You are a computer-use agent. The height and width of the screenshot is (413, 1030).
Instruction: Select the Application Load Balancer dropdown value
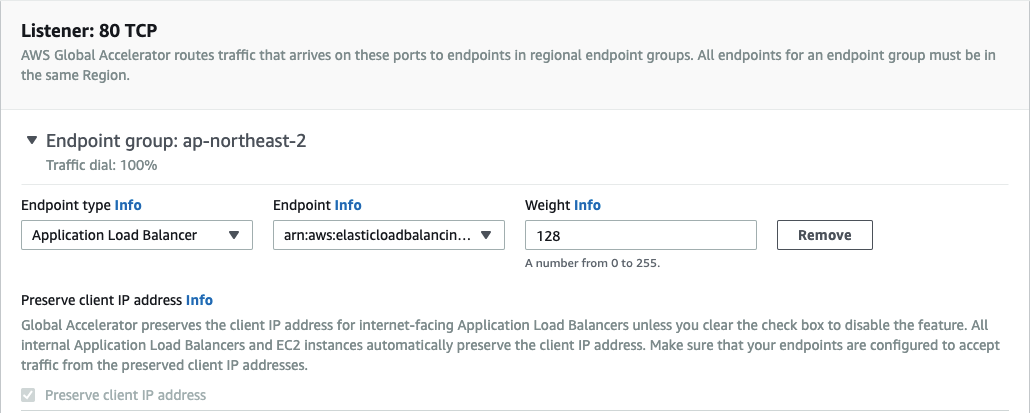click(115, 235)
